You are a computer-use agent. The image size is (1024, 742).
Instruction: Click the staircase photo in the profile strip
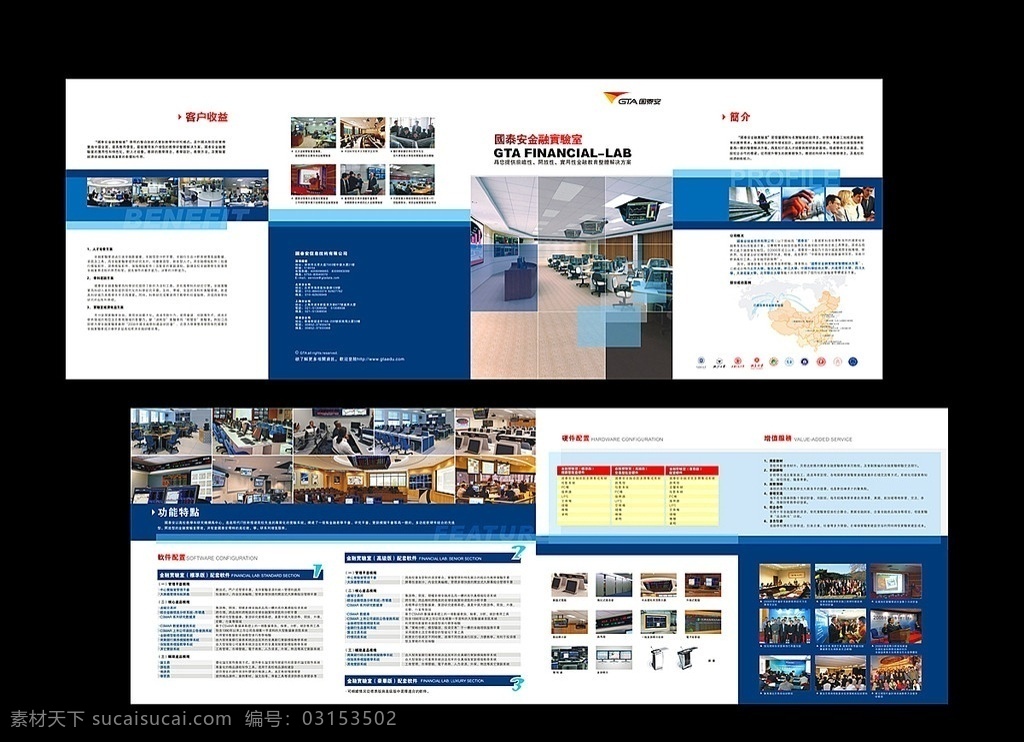(x=755, y=204)
